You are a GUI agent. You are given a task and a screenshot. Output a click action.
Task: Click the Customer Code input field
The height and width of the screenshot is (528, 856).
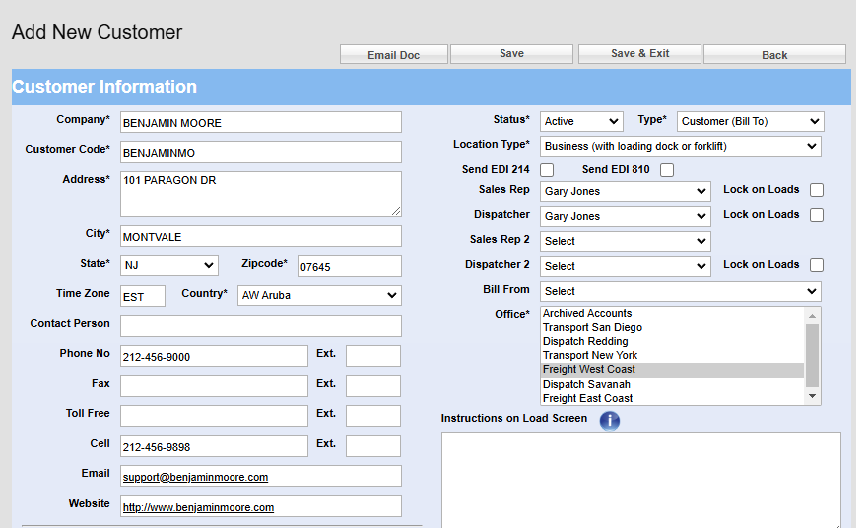click(261, 152)
